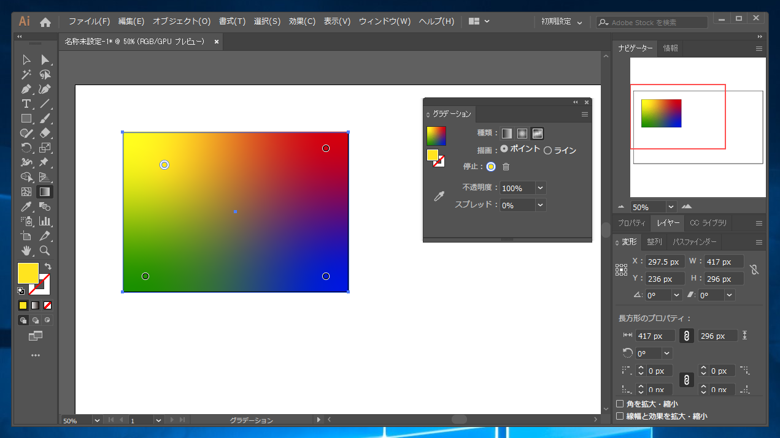The height and width of the screenshot is (438, 780).
Task: Open the スプレッド spread dropdown
Action: pyautogui.click(x=540, y=205)
